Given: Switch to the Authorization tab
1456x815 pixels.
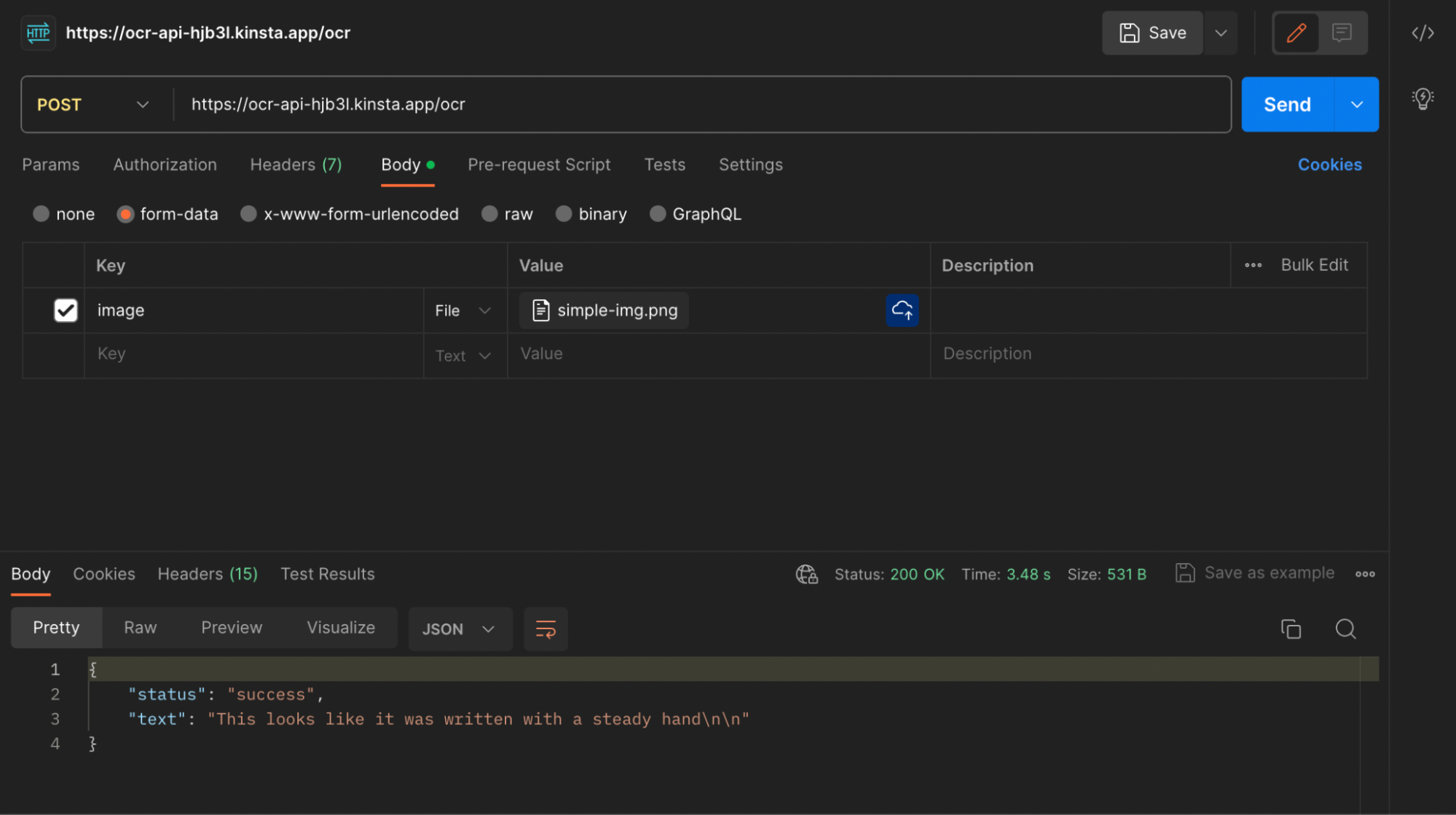Looking at the screenshot, I should 165,165.
